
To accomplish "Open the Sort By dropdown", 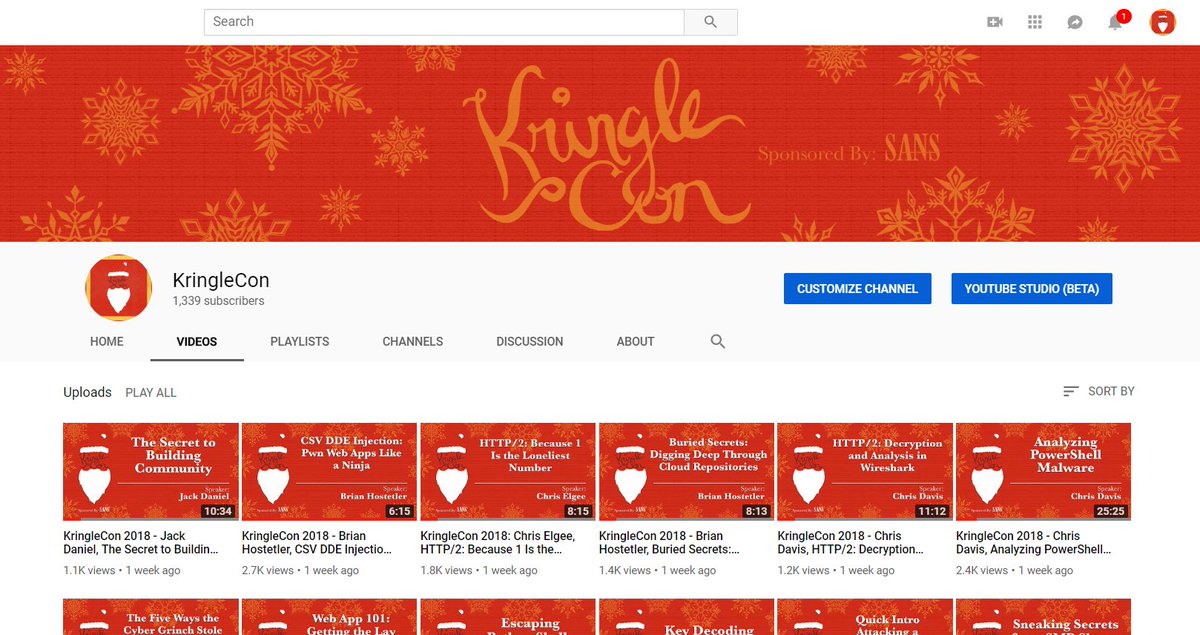I will (x=1098, y=391).
